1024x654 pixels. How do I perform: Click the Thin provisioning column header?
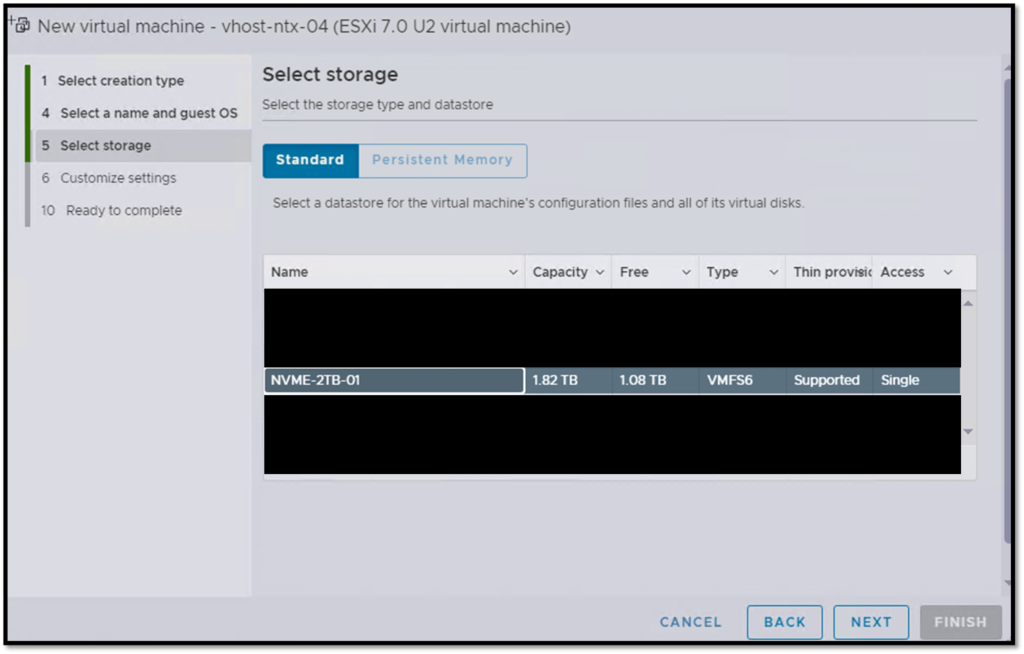[830, 272]
